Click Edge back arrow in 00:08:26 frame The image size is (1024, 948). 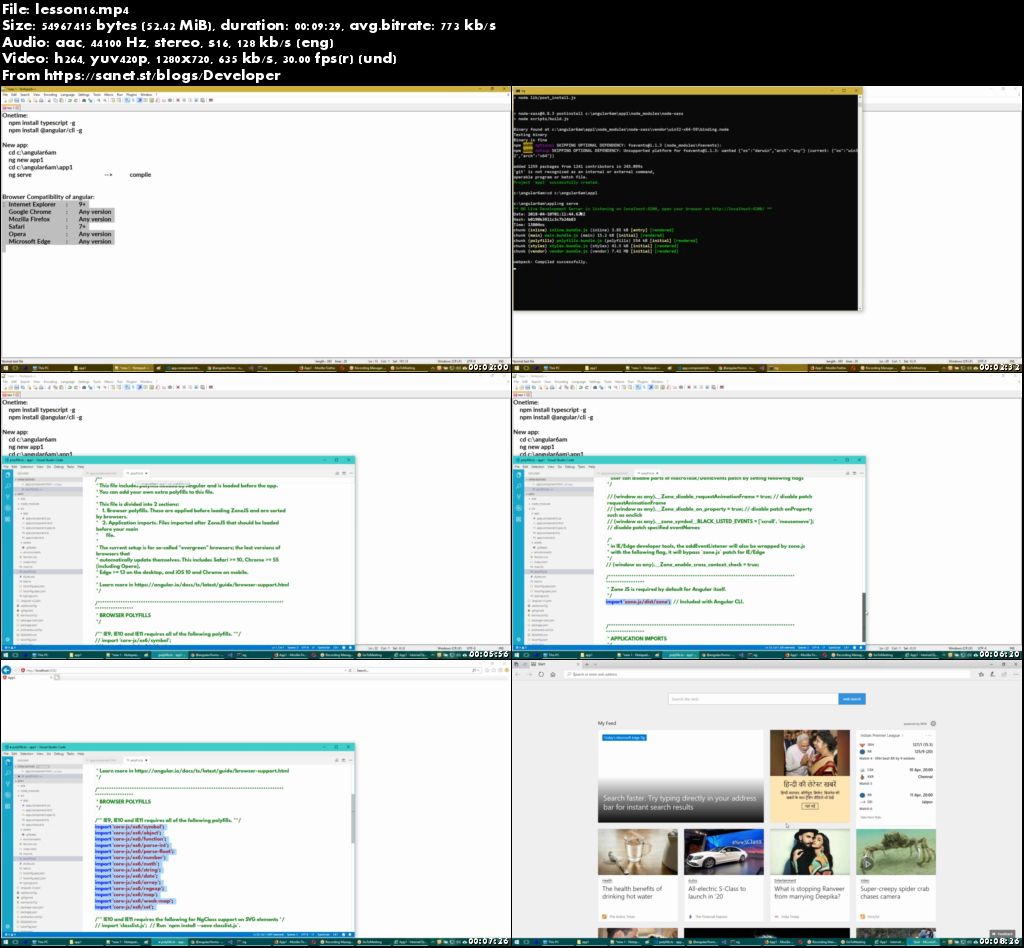pyautogui.click(x=517, y=674)
